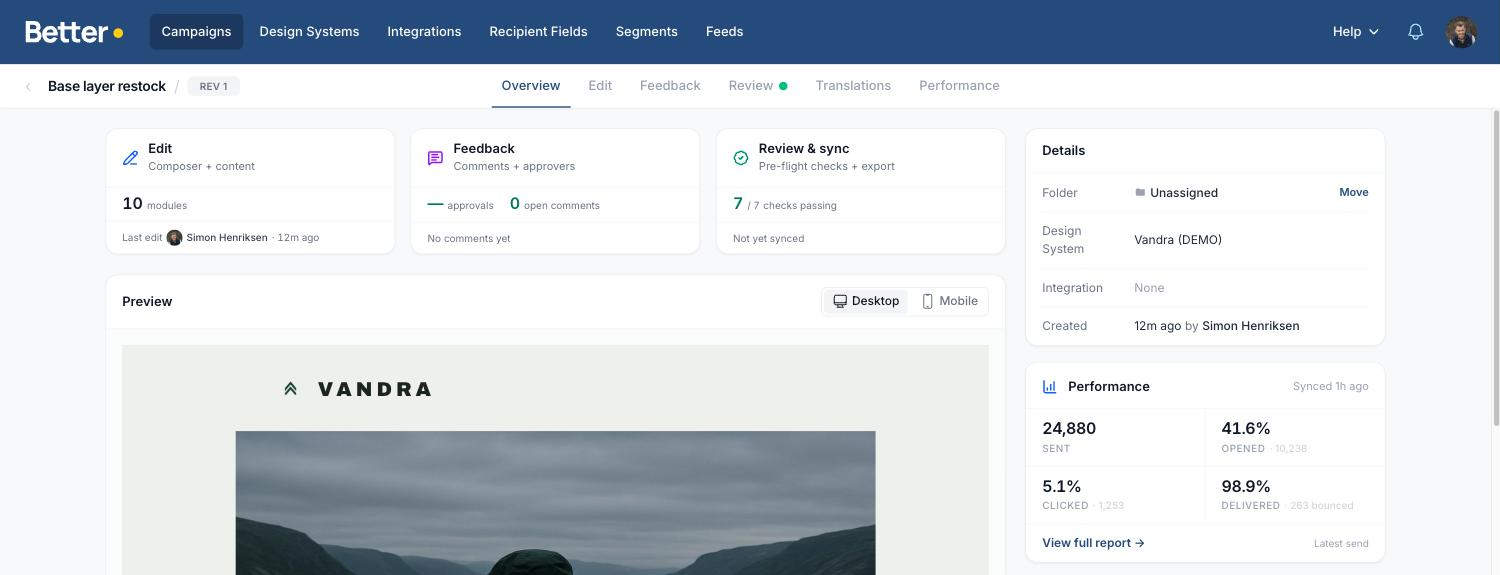The height and width of the screenshot is (575, 1500).
Task: Select the Overview tab
Action: pyautogui.click(x=531, y=86)
